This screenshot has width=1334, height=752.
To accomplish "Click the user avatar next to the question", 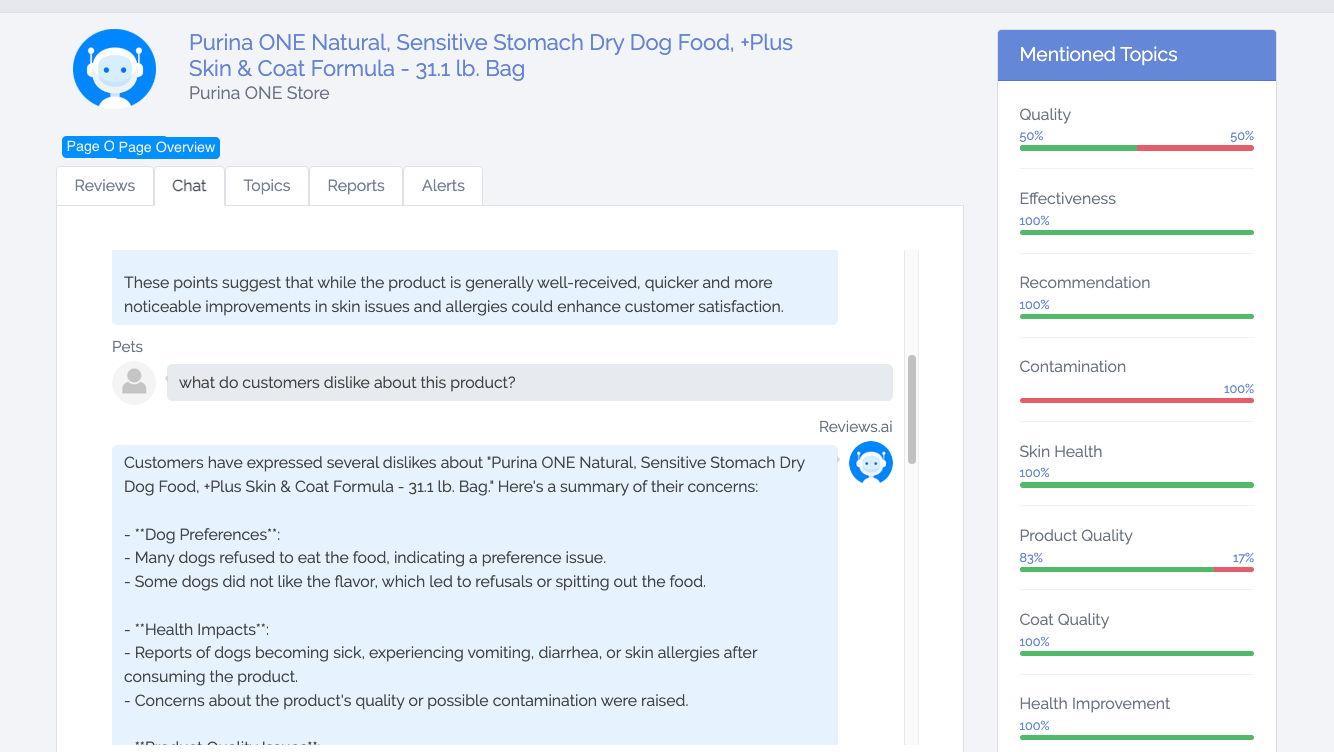I will (x=134, y=383).
